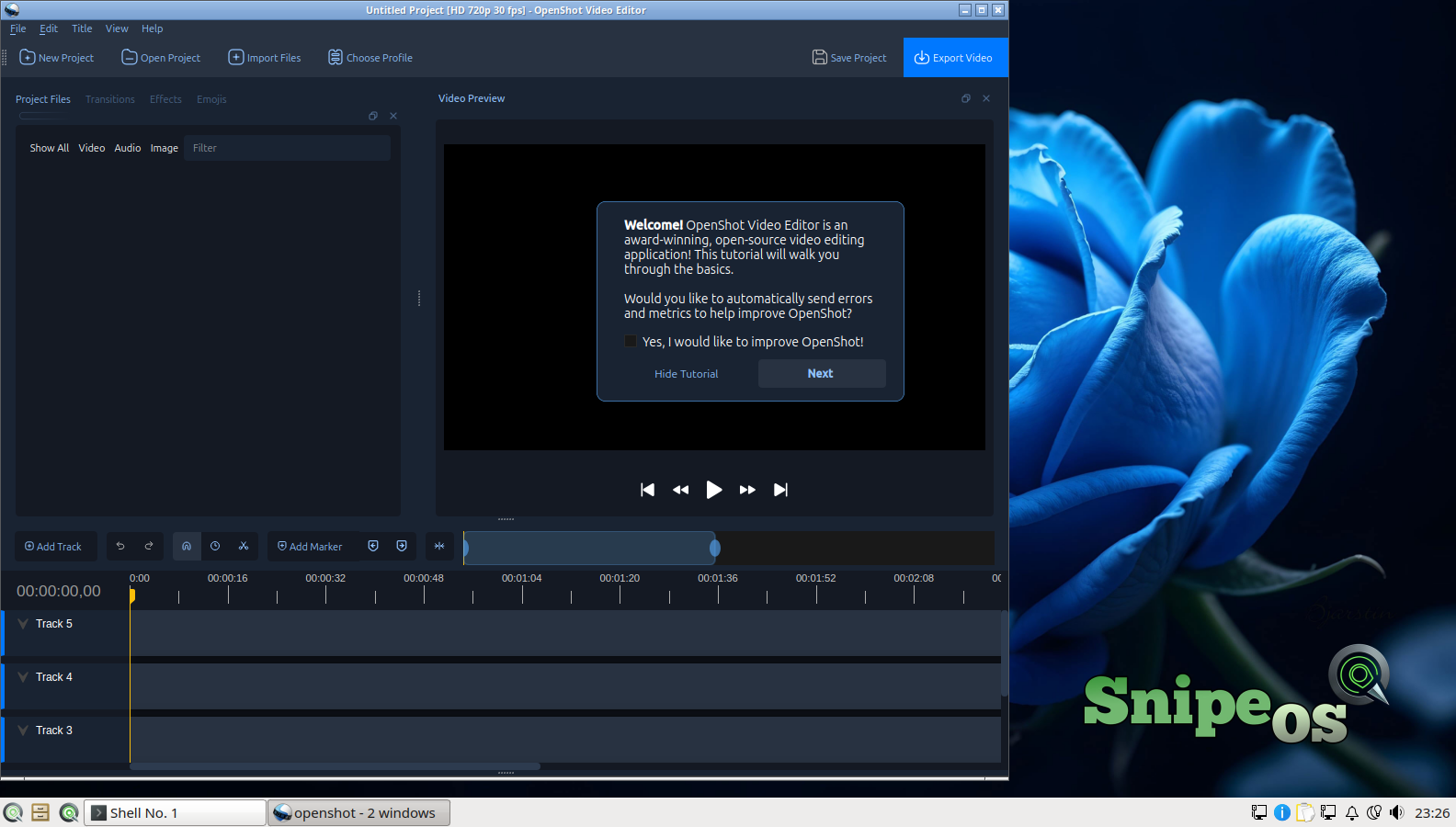Filter project files by Video

(x=92, y=148)
